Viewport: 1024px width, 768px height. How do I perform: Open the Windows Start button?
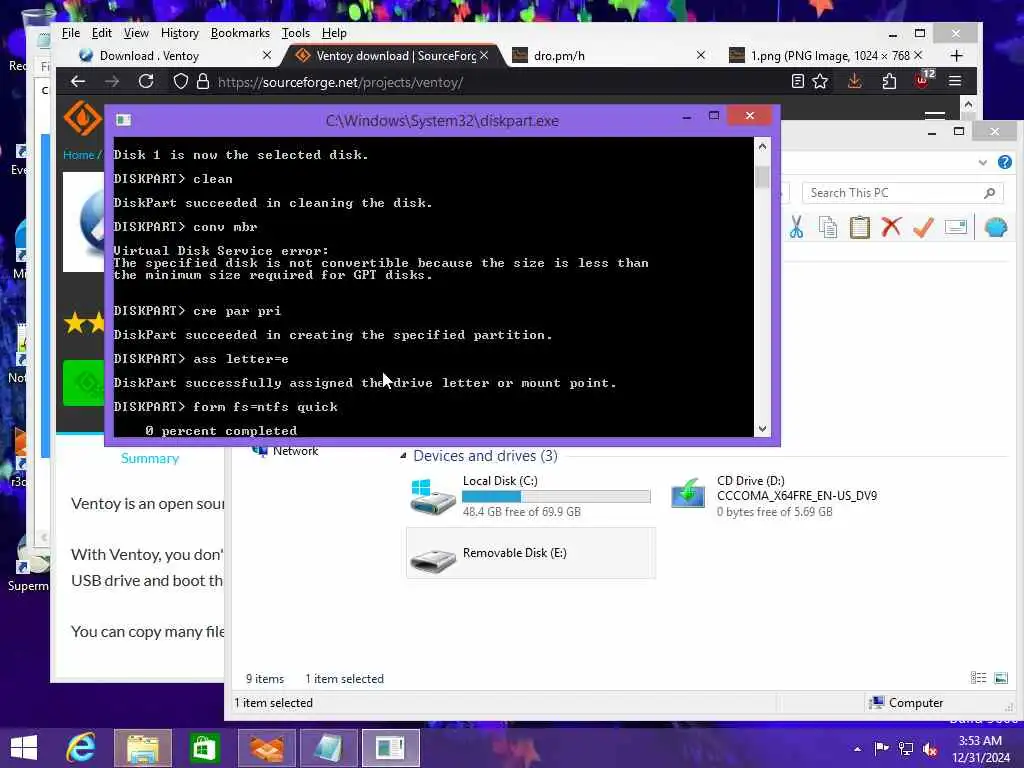pos(24,748)
